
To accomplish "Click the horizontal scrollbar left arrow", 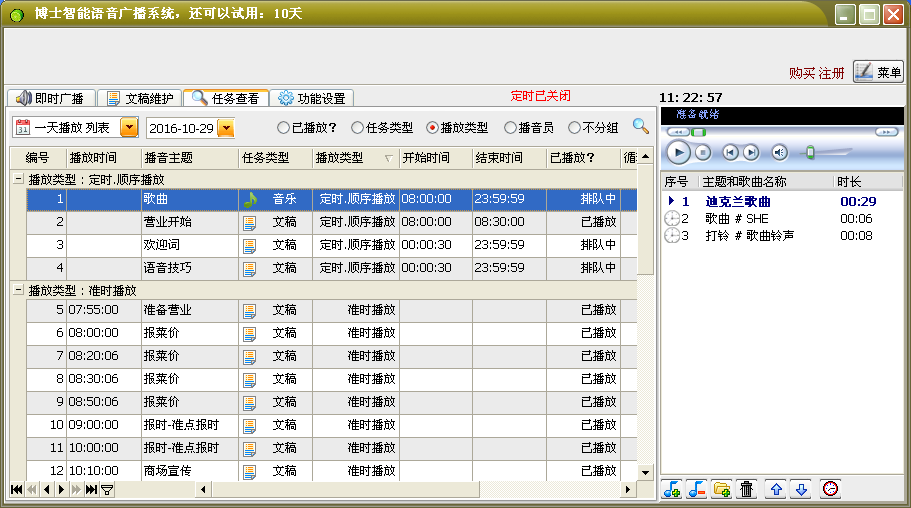I will tap(203, 489).
